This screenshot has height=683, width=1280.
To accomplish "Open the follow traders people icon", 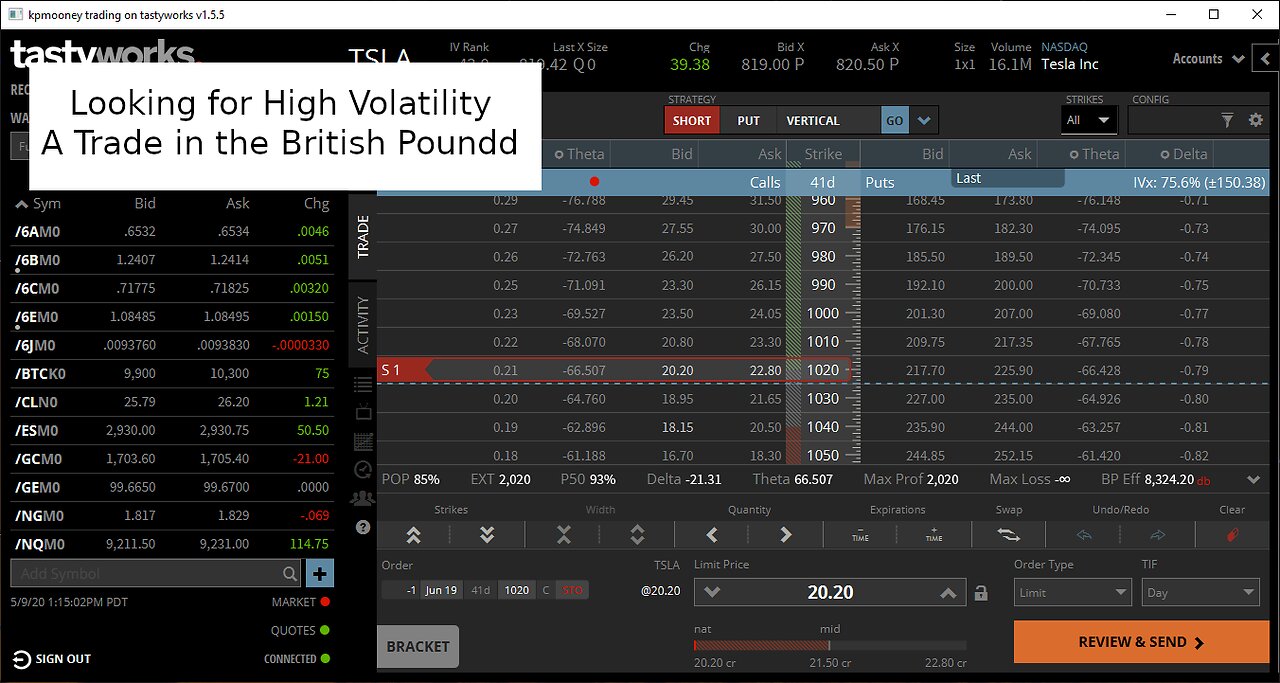I will (x=363, y=498).
